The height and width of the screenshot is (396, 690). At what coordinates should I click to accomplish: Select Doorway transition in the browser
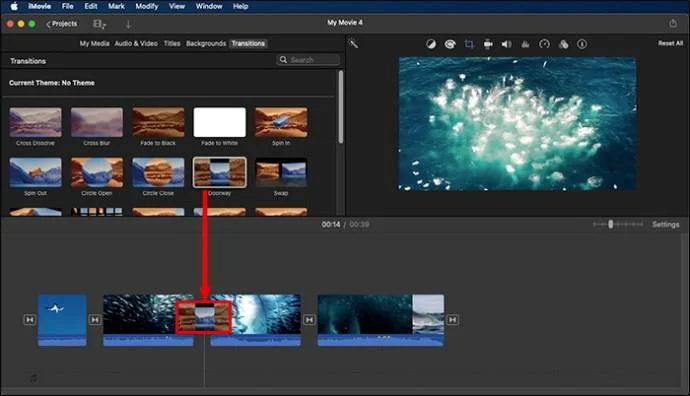click(220, 172)
